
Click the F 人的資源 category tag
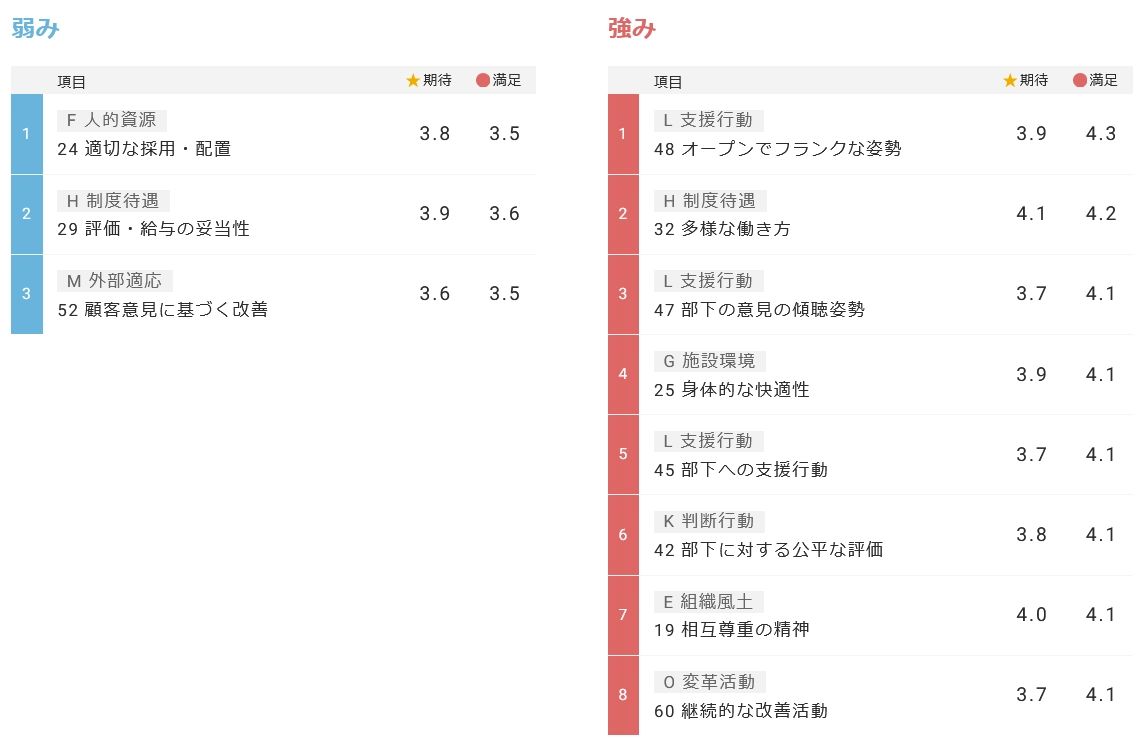click(x=111, y=120)
